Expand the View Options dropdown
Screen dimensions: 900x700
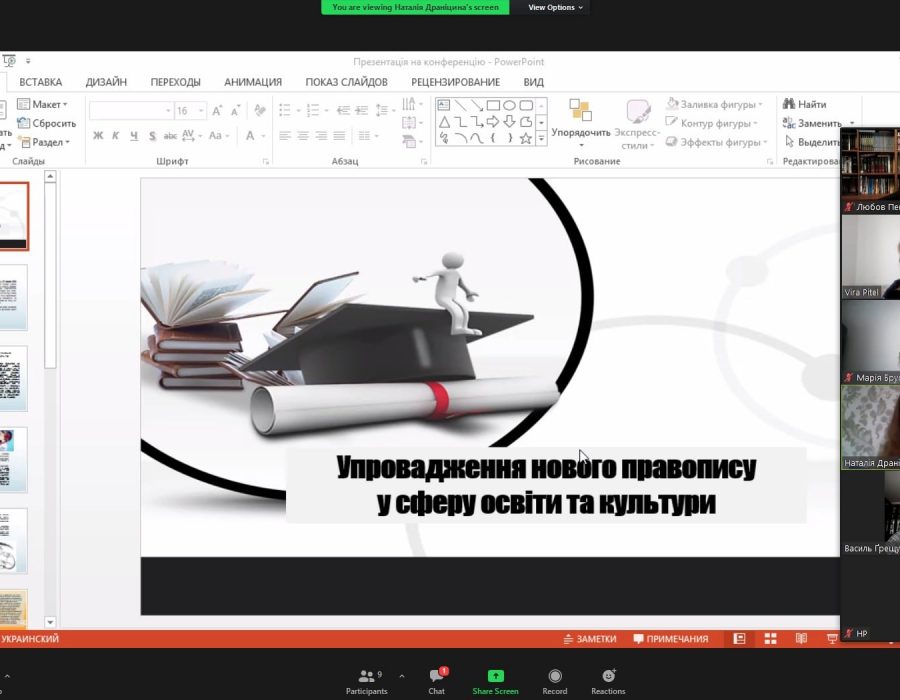click(x=555, y=7)
